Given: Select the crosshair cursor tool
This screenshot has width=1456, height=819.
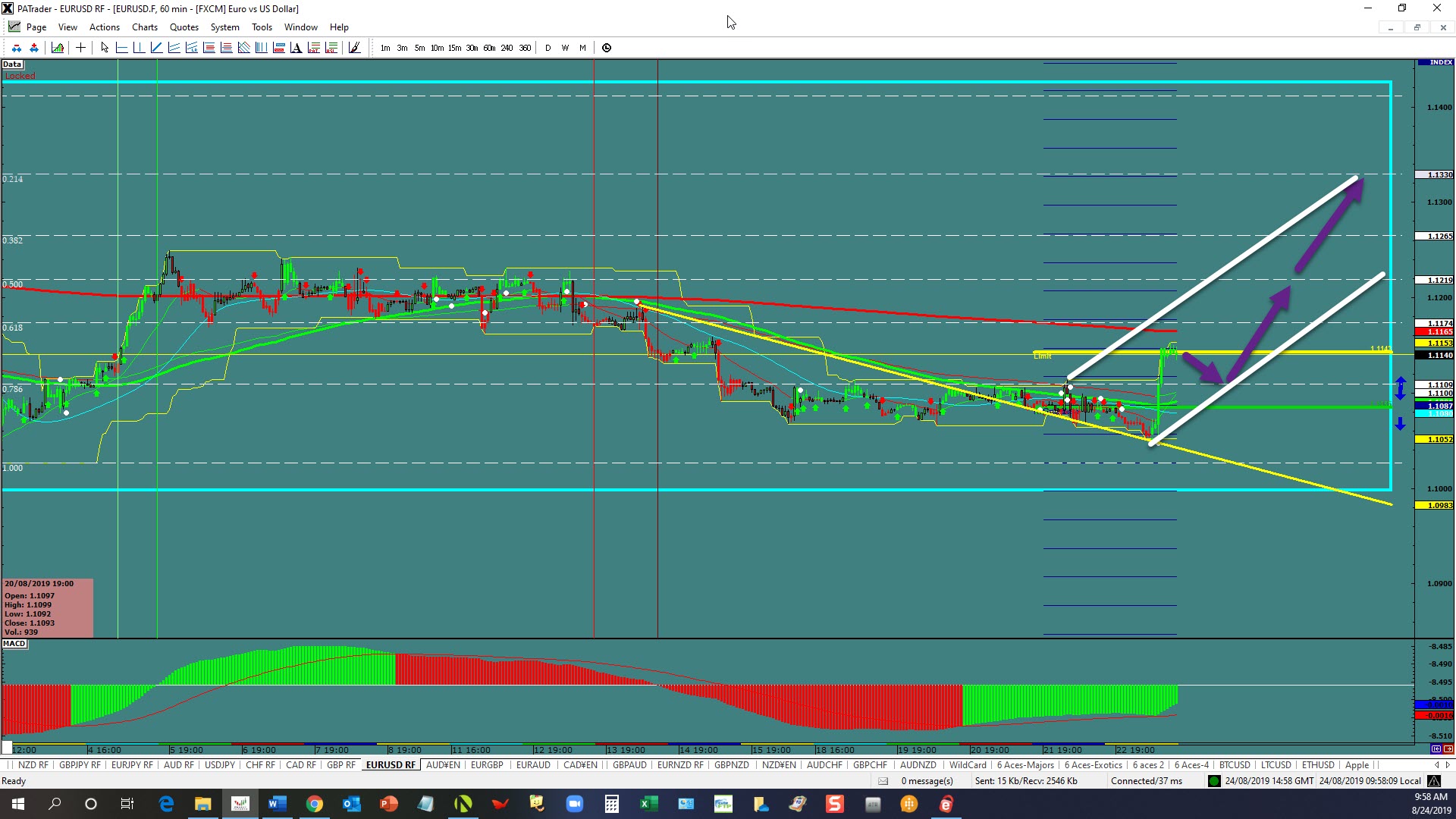Looking at the screenshot, I should [x=80, y=48].
